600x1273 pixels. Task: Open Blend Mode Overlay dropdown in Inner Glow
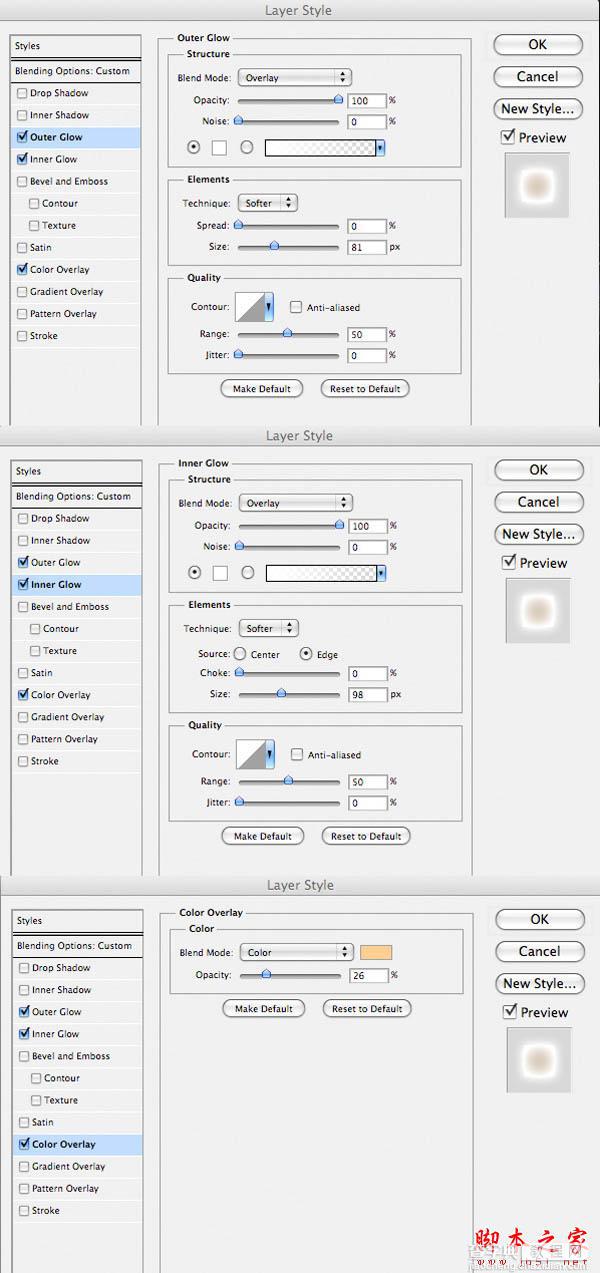pyautogui.click(x=295, y=503)
